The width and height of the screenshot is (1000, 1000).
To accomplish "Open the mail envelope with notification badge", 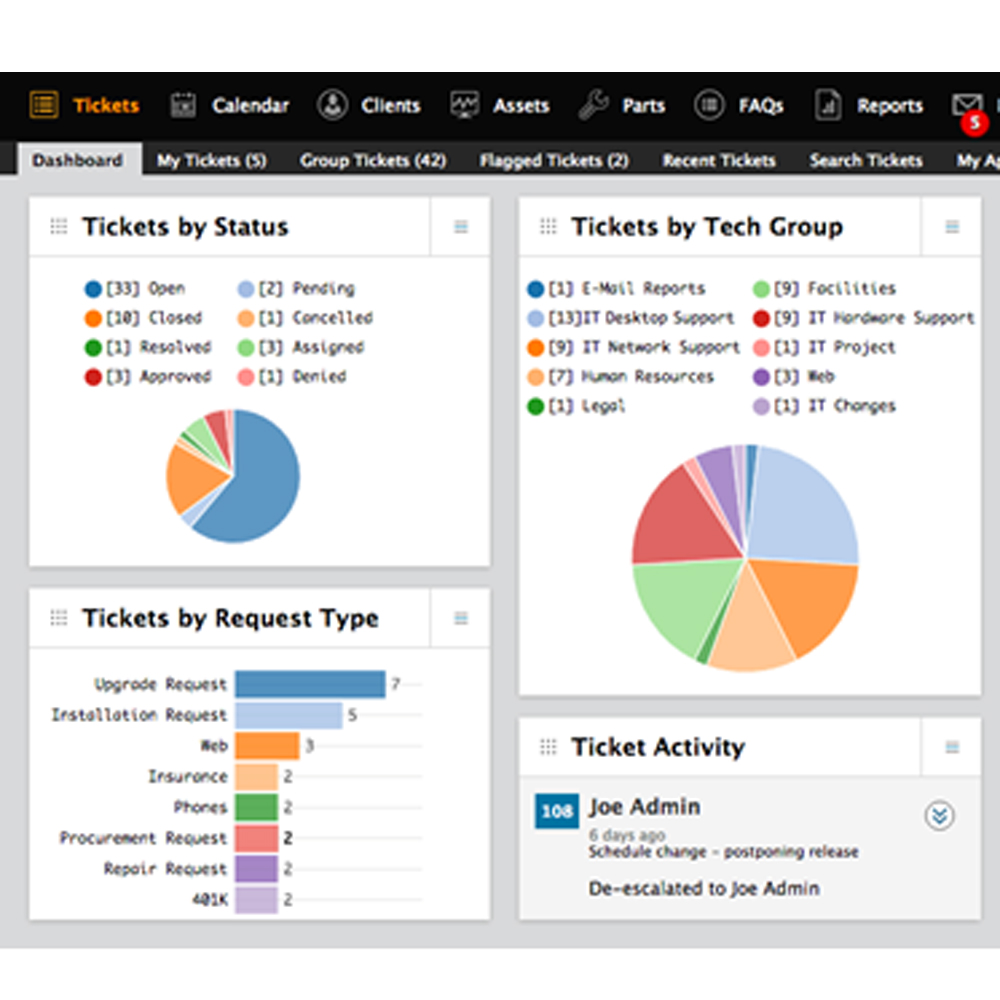I will [x=966, y=107].
